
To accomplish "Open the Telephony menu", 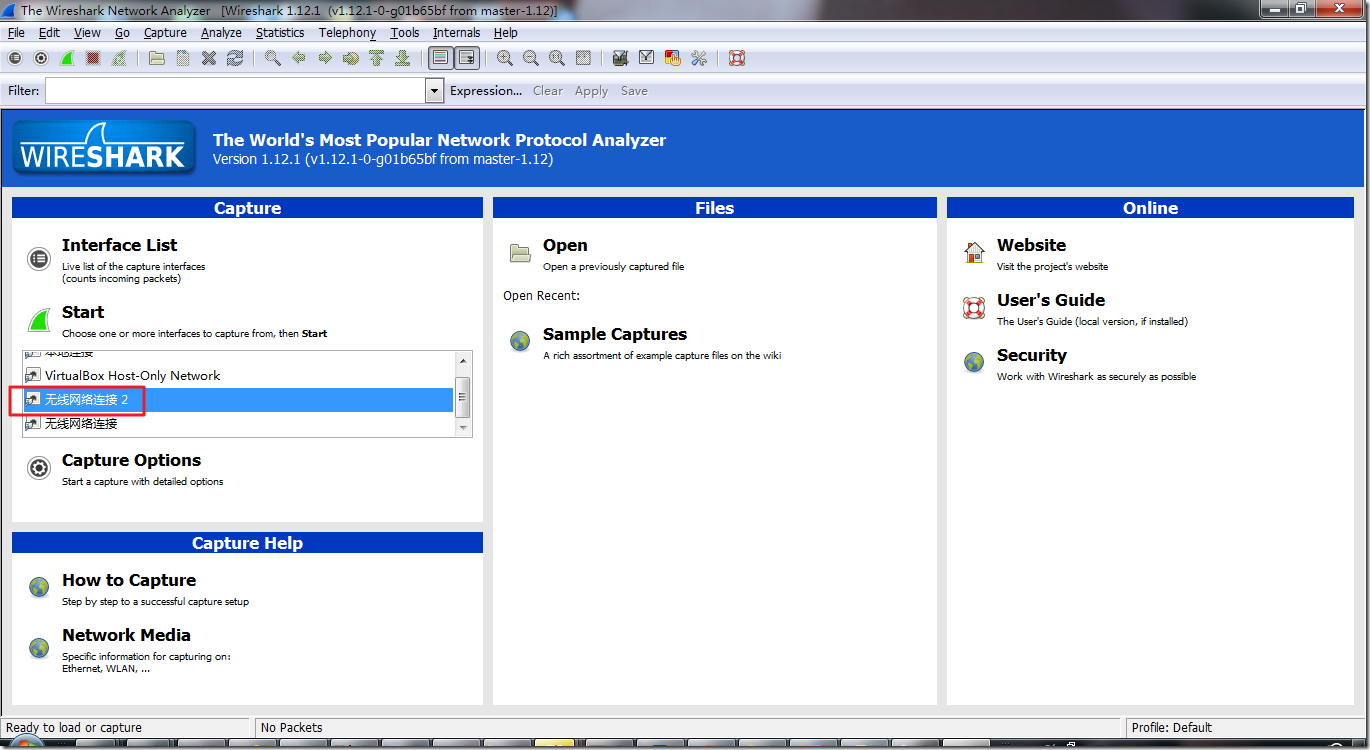I will [348, 33].
